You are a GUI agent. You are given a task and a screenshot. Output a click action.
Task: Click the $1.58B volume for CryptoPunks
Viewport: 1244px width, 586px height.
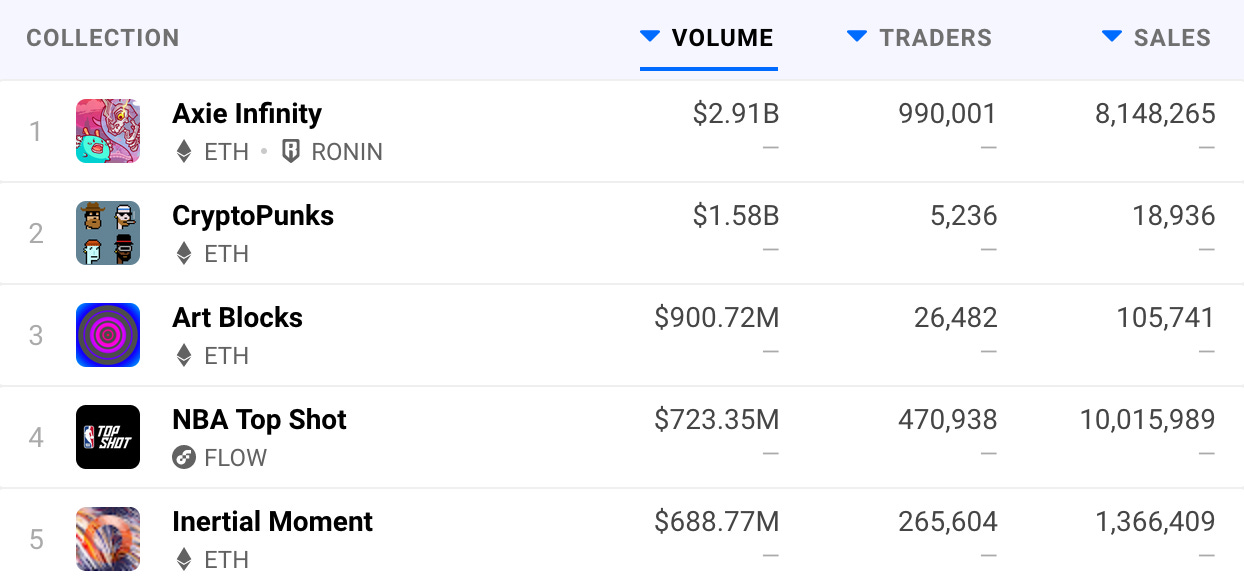pyautogui.click(x=736, y=216)
